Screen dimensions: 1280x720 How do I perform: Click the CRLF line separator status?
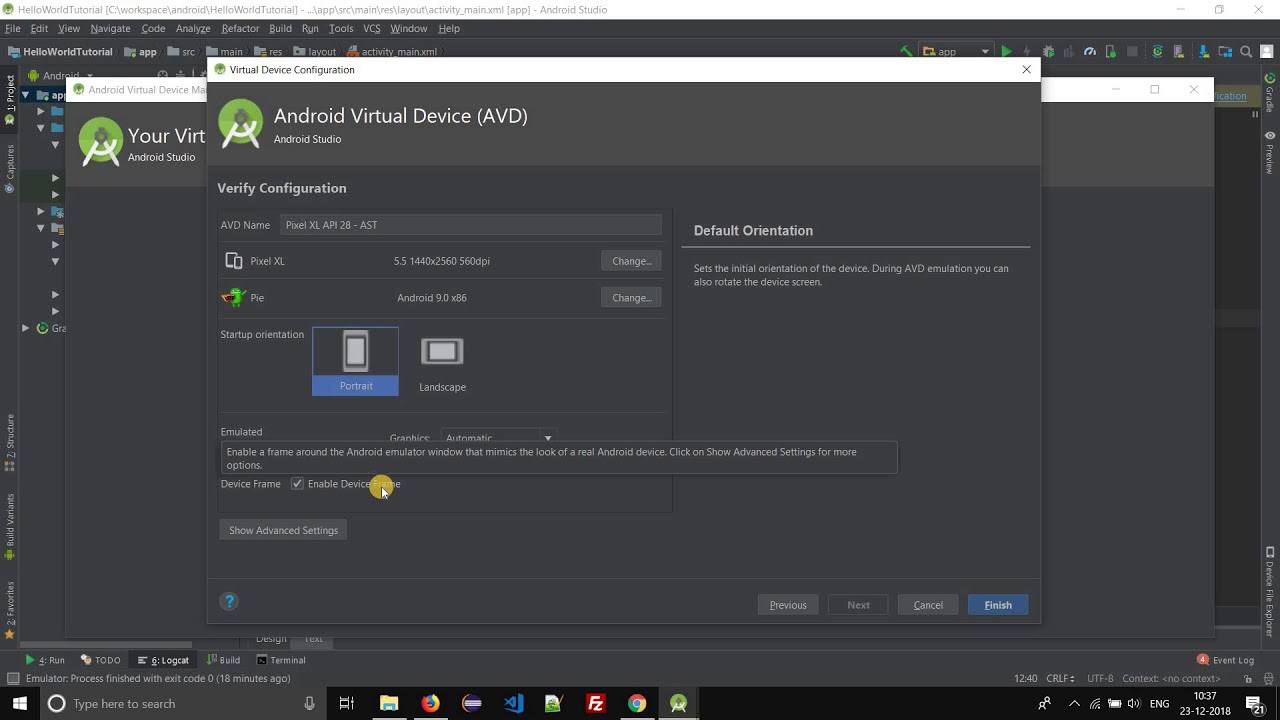(x=1060, y=678)
